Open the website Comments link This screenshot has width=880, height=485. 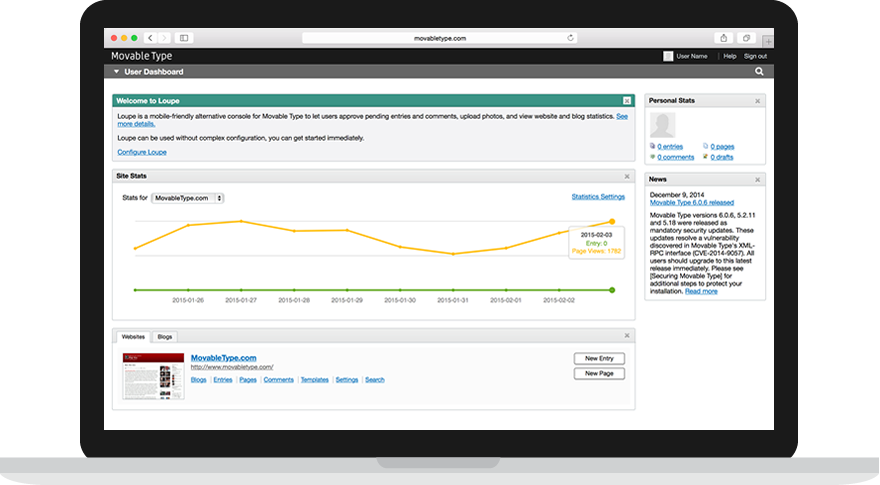coord(278,380)
